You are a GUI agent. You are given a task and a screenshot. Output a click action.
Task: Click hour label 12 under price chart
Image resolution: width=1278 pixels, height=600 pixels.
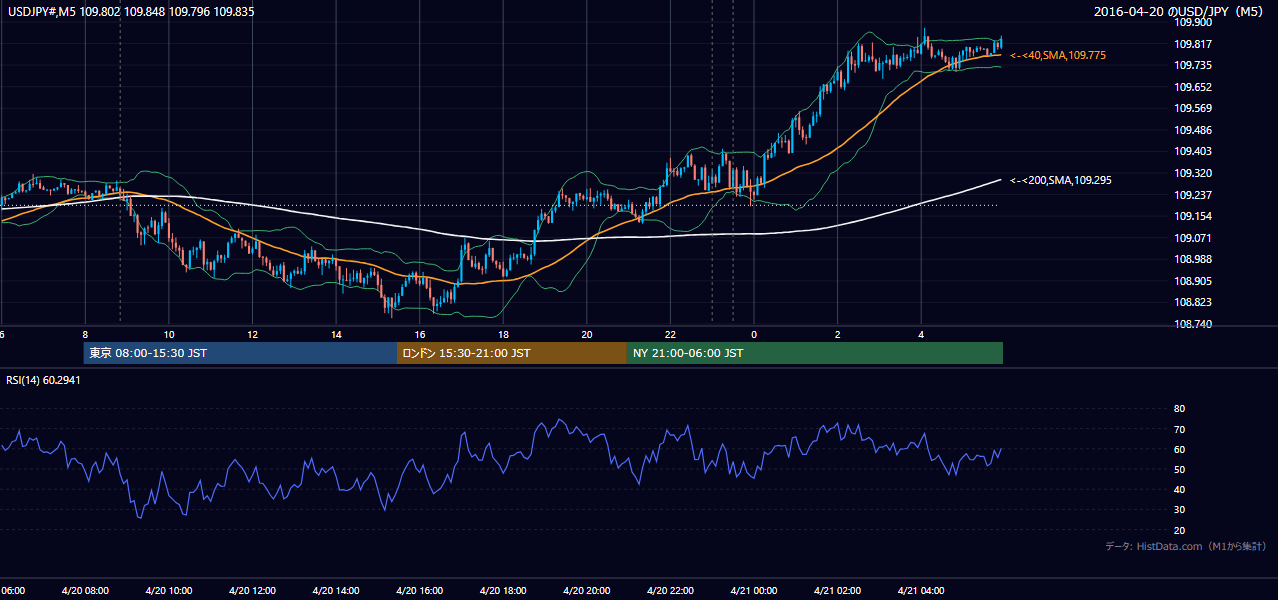[x=252, y=334]
